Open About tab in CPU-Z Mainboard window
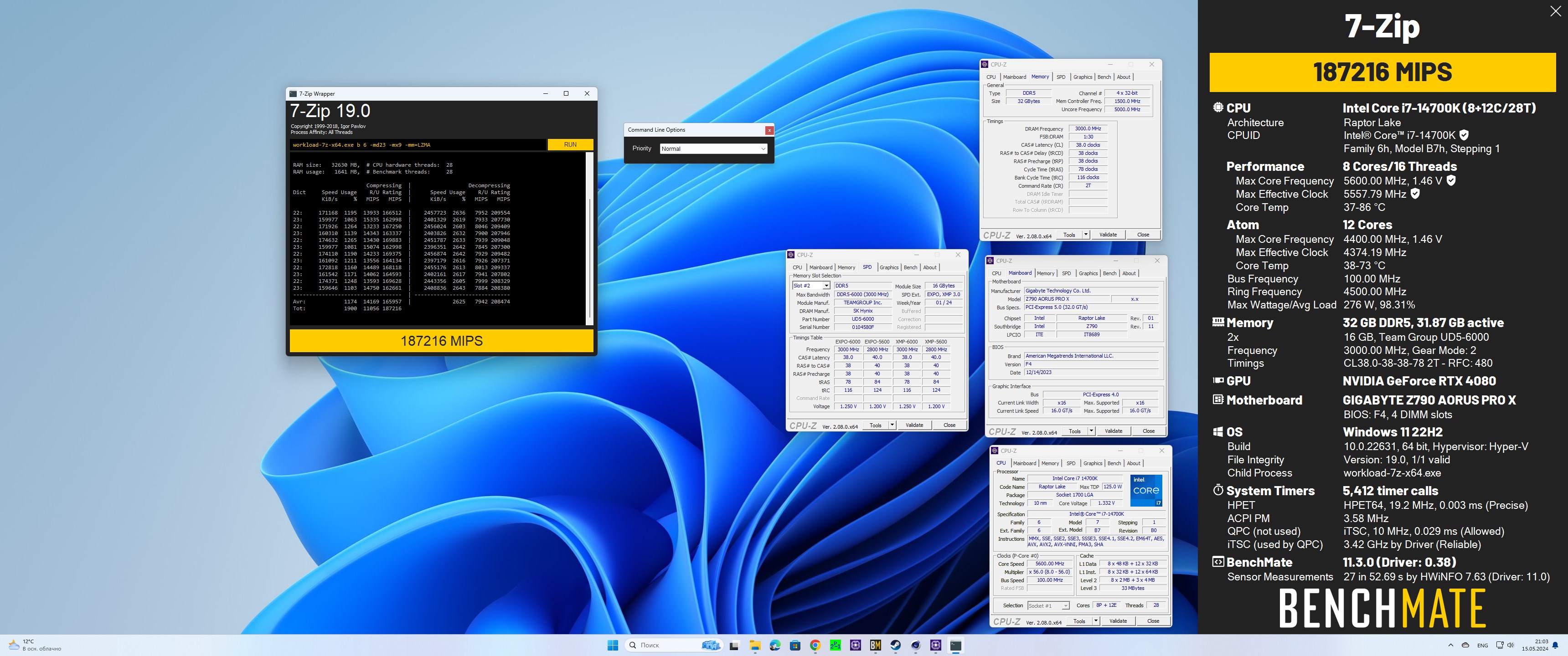This screenshot has height=656, width=1568. tap(1129, 273)
